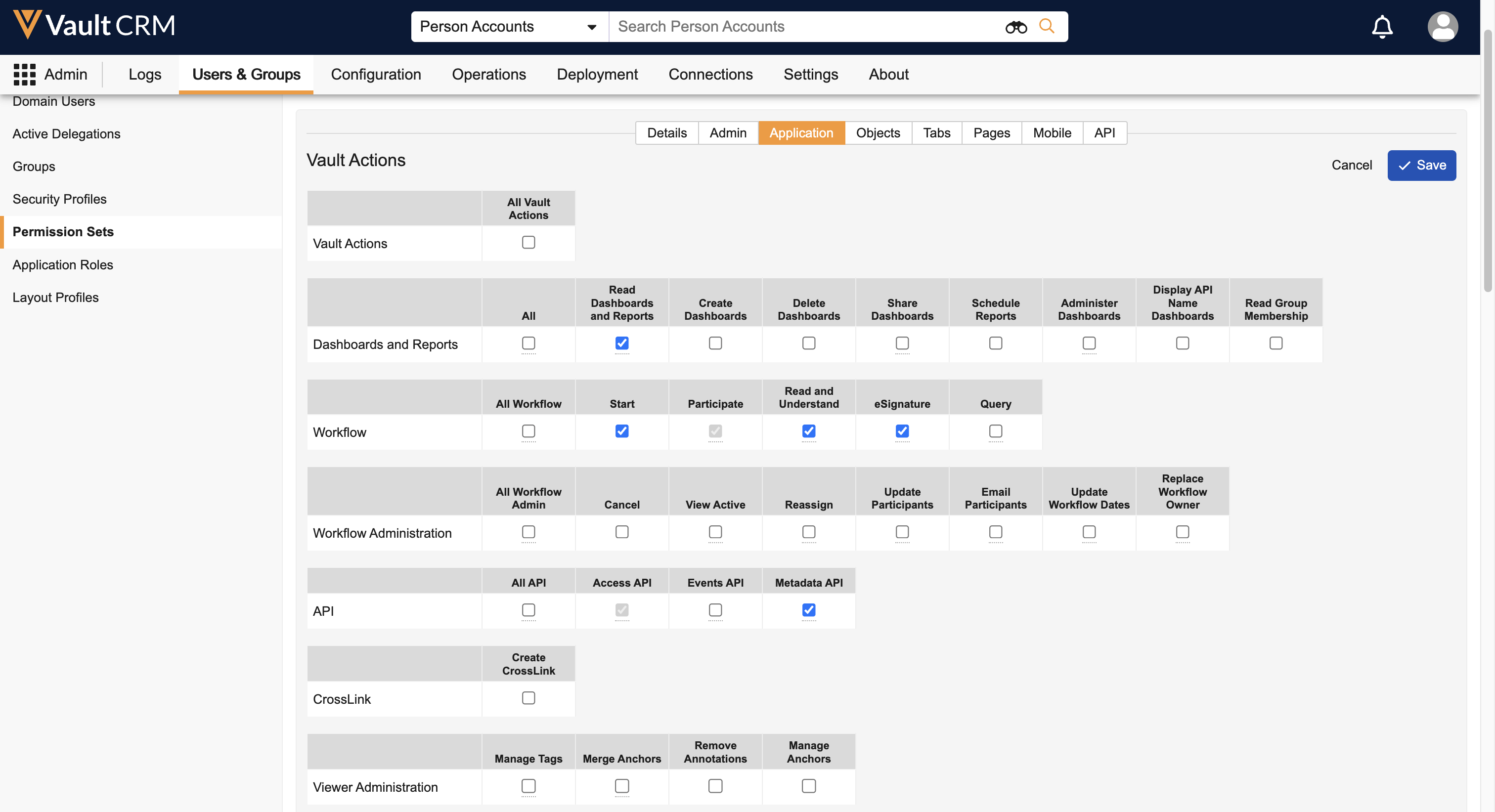Check the All Vault Actions checkbox
This screenshot has width=1495, height=812.
pos(528,243)
